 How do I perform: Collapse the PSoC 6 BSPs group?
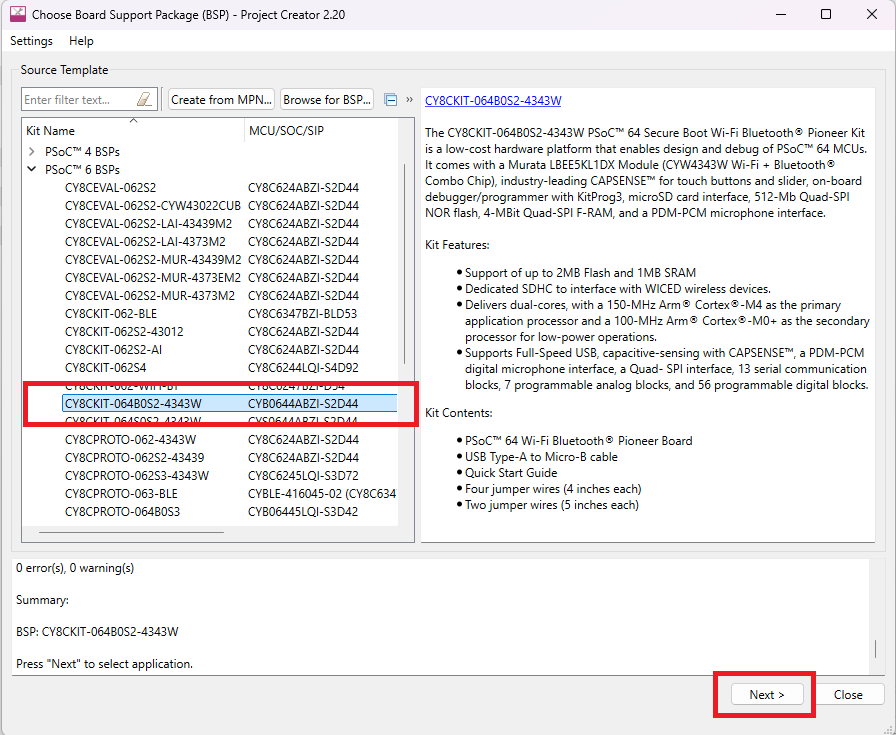point(32,169)
